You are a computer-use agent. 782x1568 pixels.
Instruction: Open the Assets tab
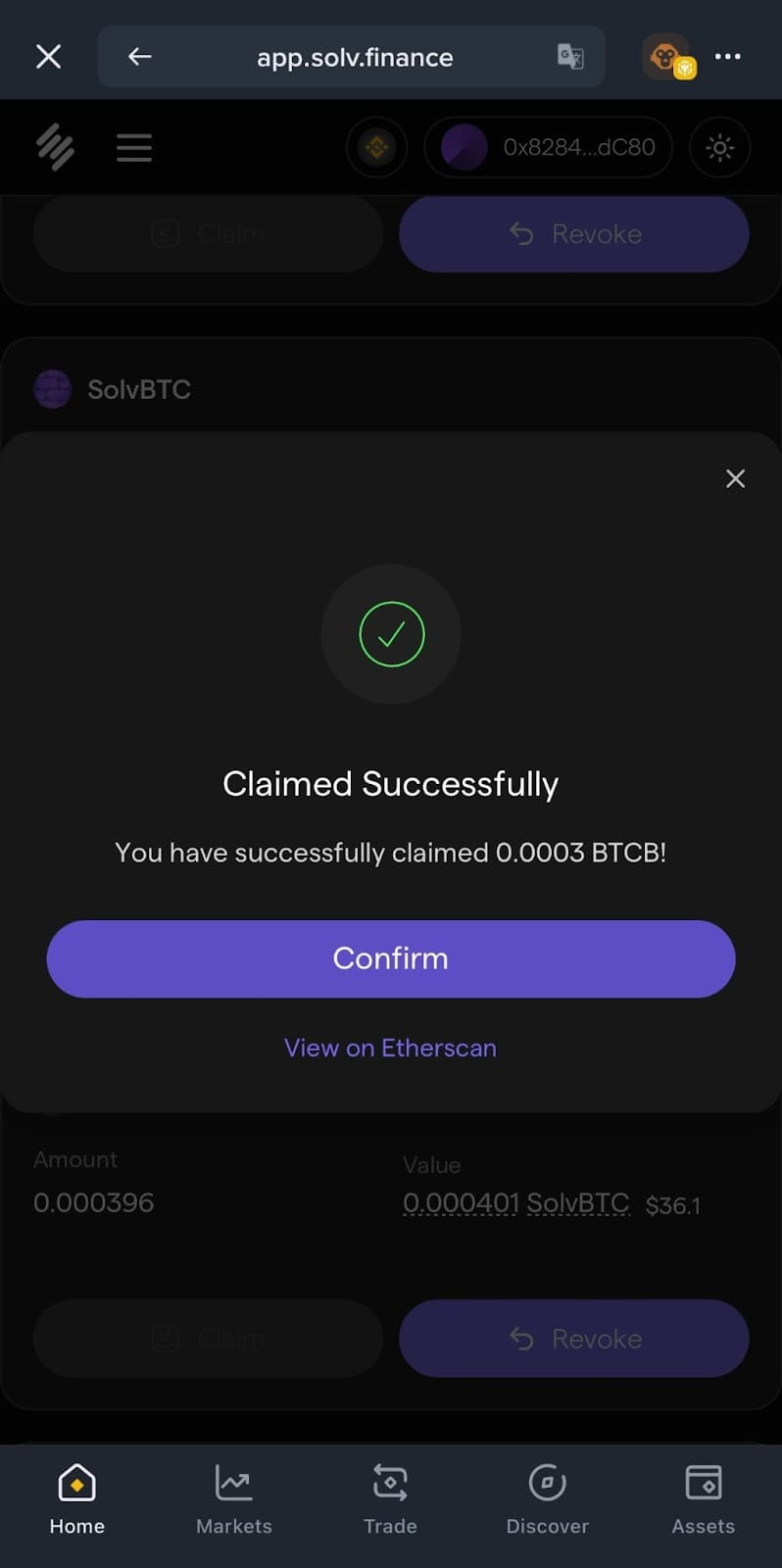click(703, 1498)
